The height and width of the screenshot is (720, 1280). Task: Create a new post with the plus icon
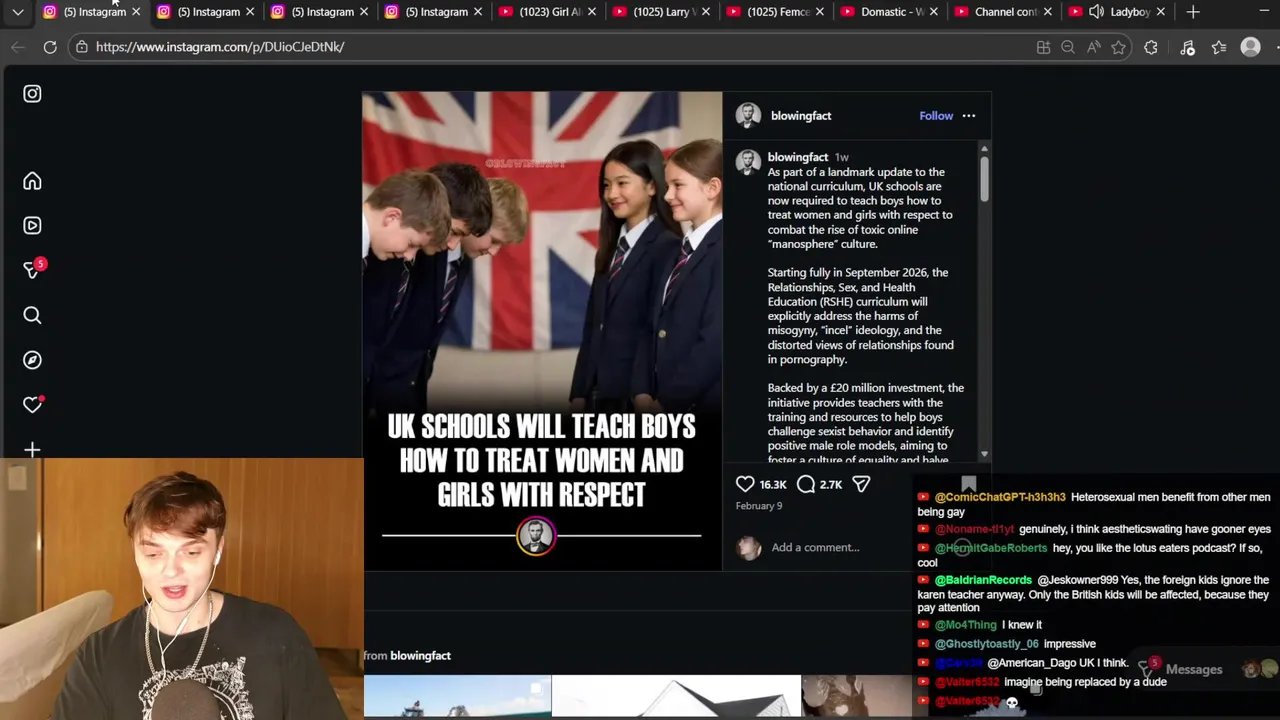32,450
